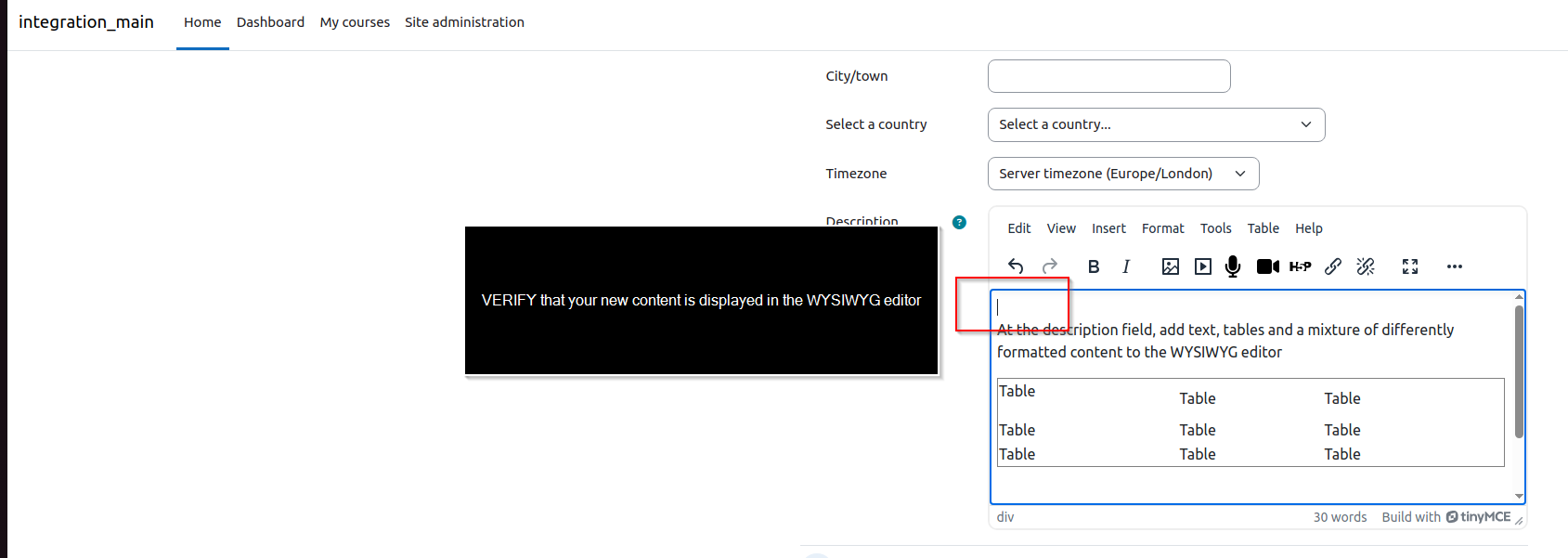The width and height of the screenshot is (1568, 558).
Task: Insert multimedia via the play icon
Action: point(1203,266)
